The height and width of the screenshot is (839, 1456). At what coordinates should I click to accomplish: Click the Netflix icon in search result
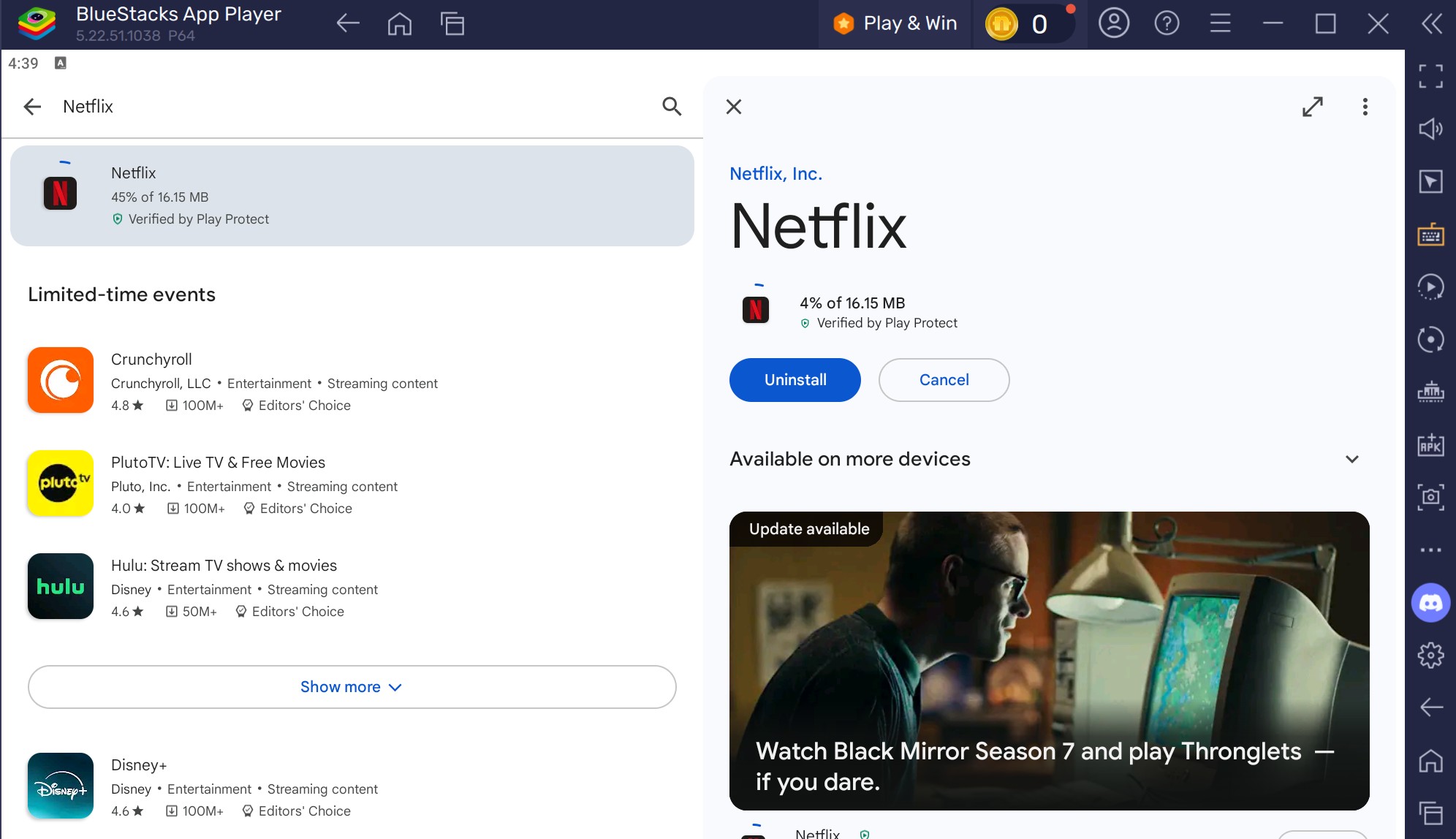(60, 194)
